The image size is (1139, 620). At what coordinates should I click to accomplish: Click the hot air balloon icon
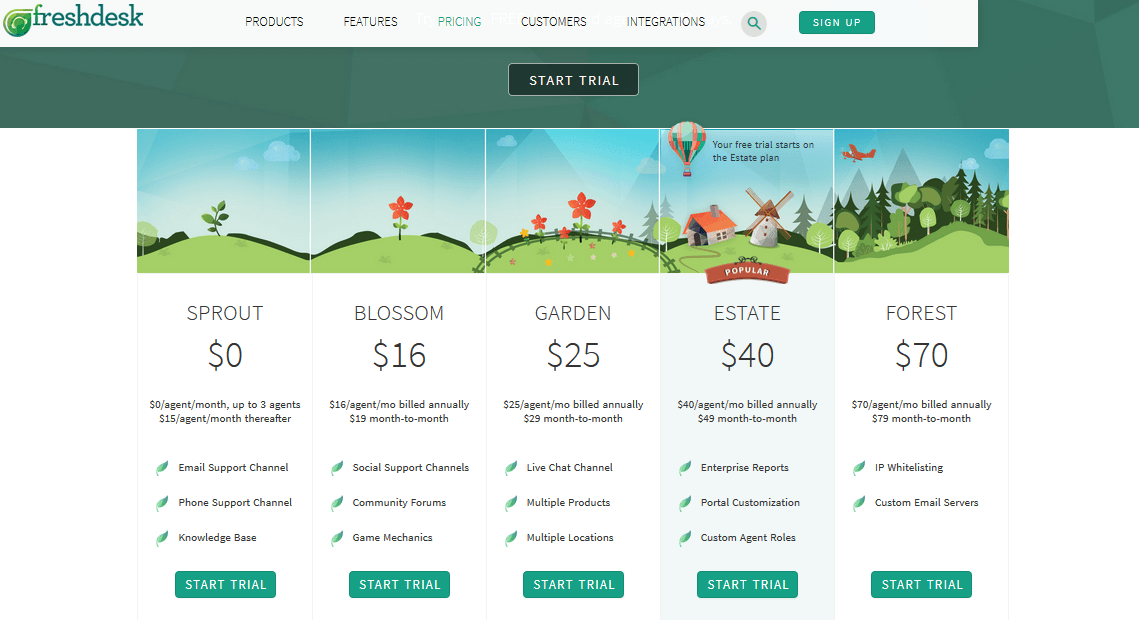[686, 148]
